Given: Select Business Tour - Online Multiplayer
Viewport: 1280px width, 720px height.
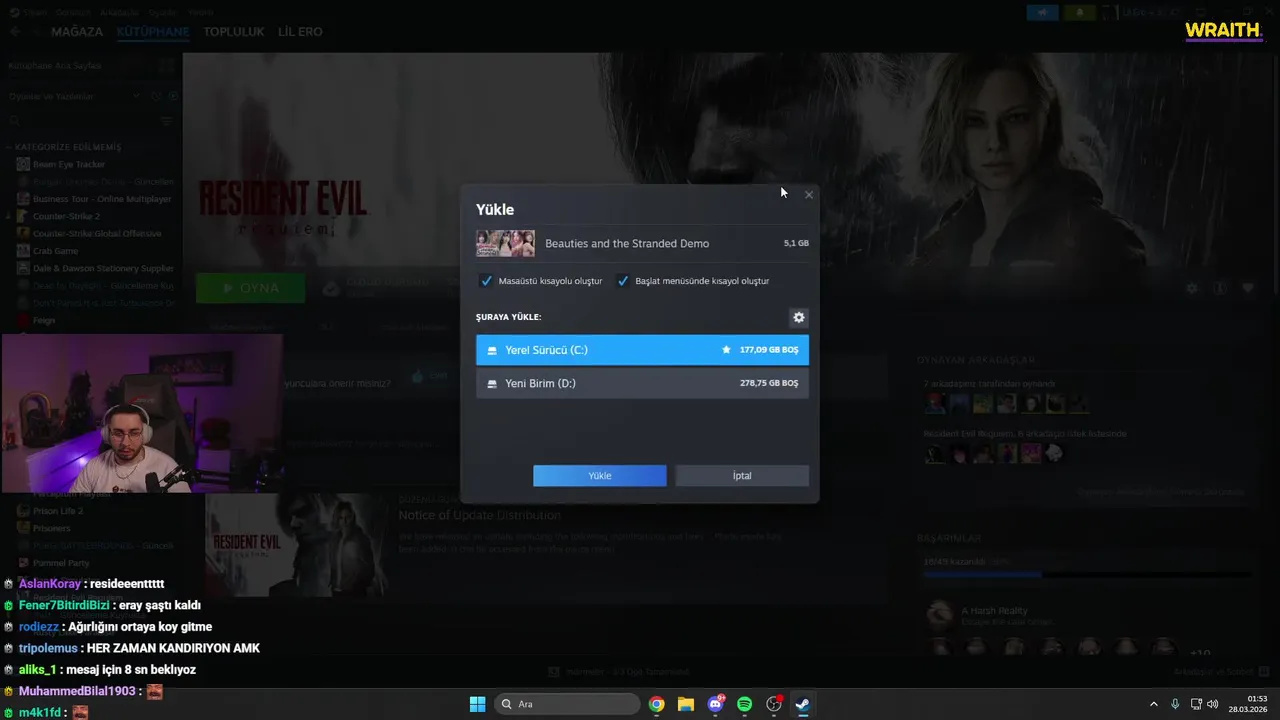Looking at the screenshot, I should tap(102, 199).
